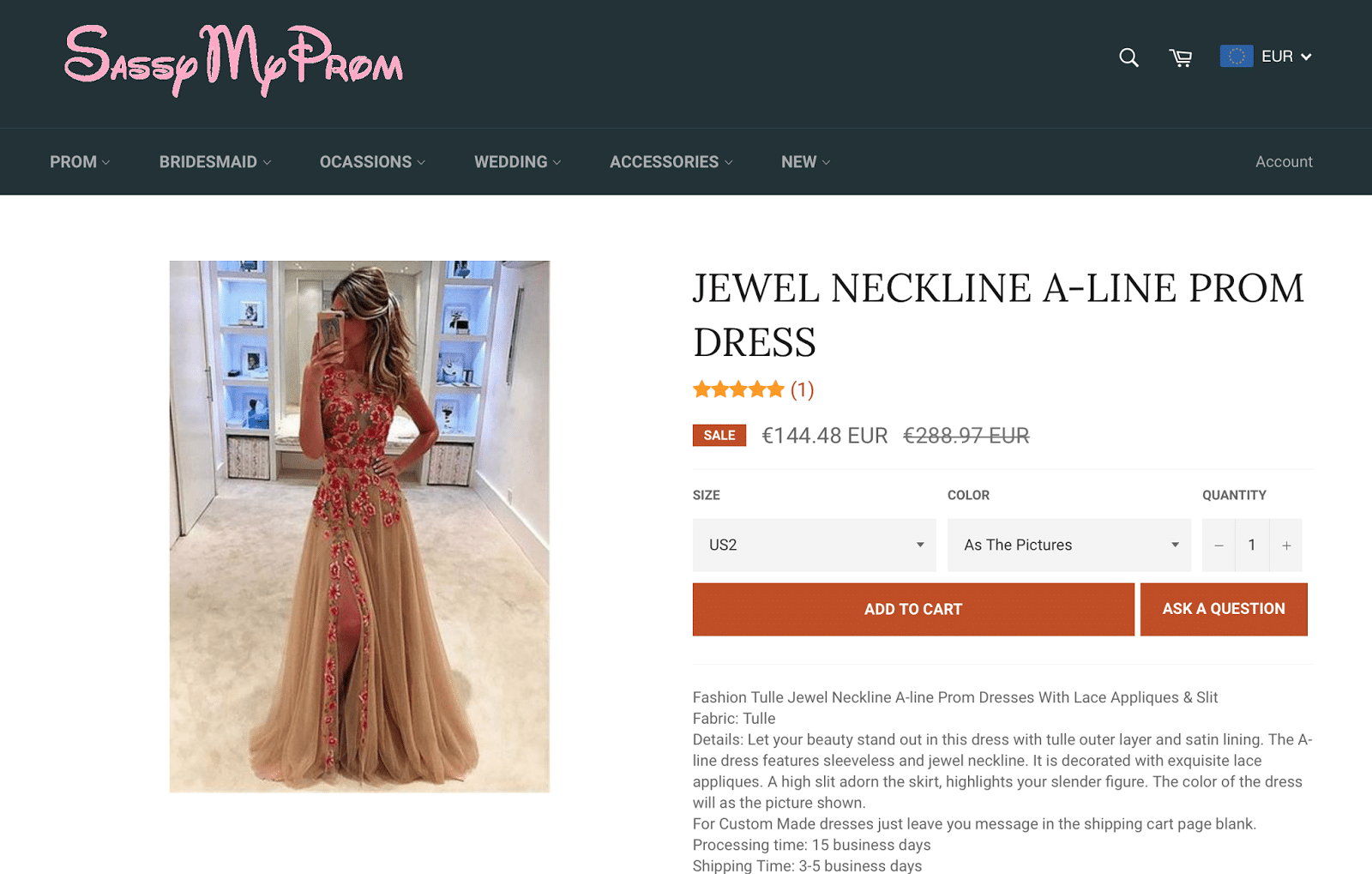
Task: Expand the PROM menu
Action: 80,162
